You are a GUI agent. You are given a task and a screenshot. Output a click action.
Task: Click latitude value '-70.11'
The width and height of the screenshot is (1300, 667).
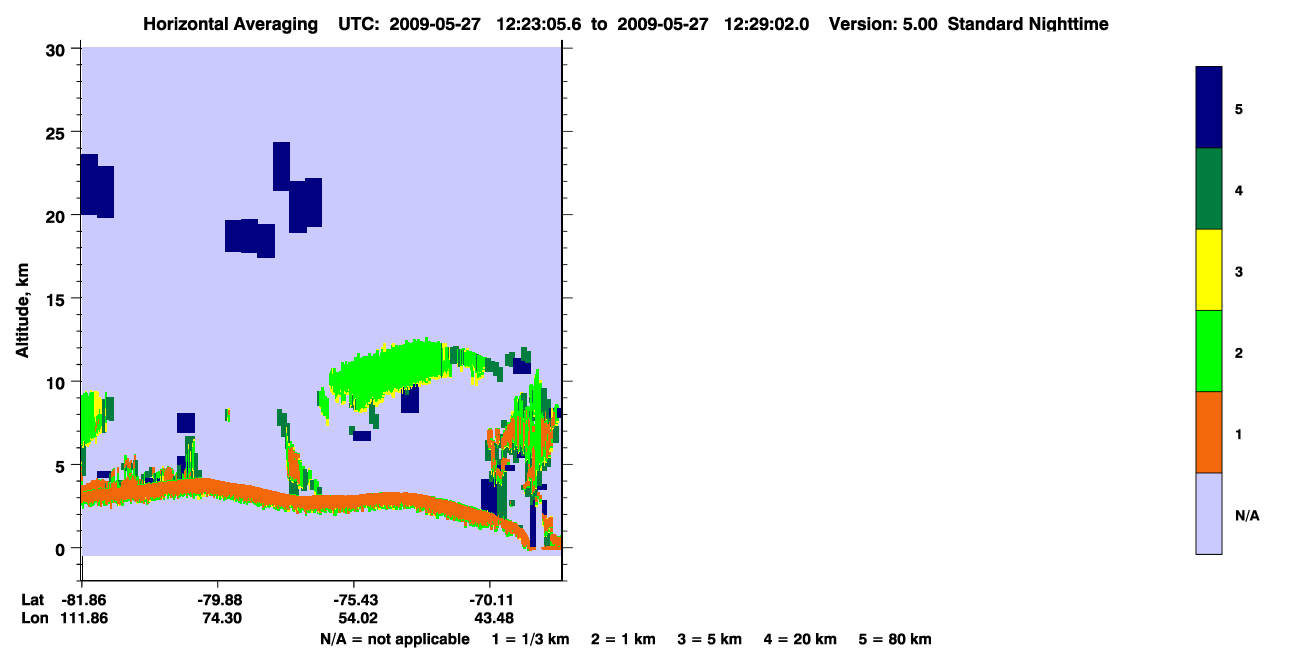[x=490, y=600]
